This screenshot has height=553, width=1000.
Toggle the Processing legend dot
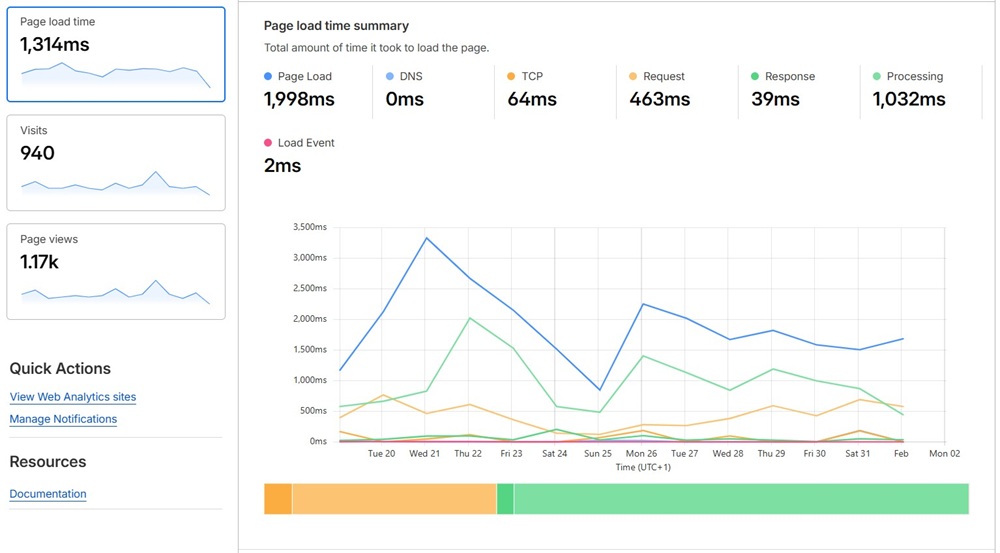877,76
